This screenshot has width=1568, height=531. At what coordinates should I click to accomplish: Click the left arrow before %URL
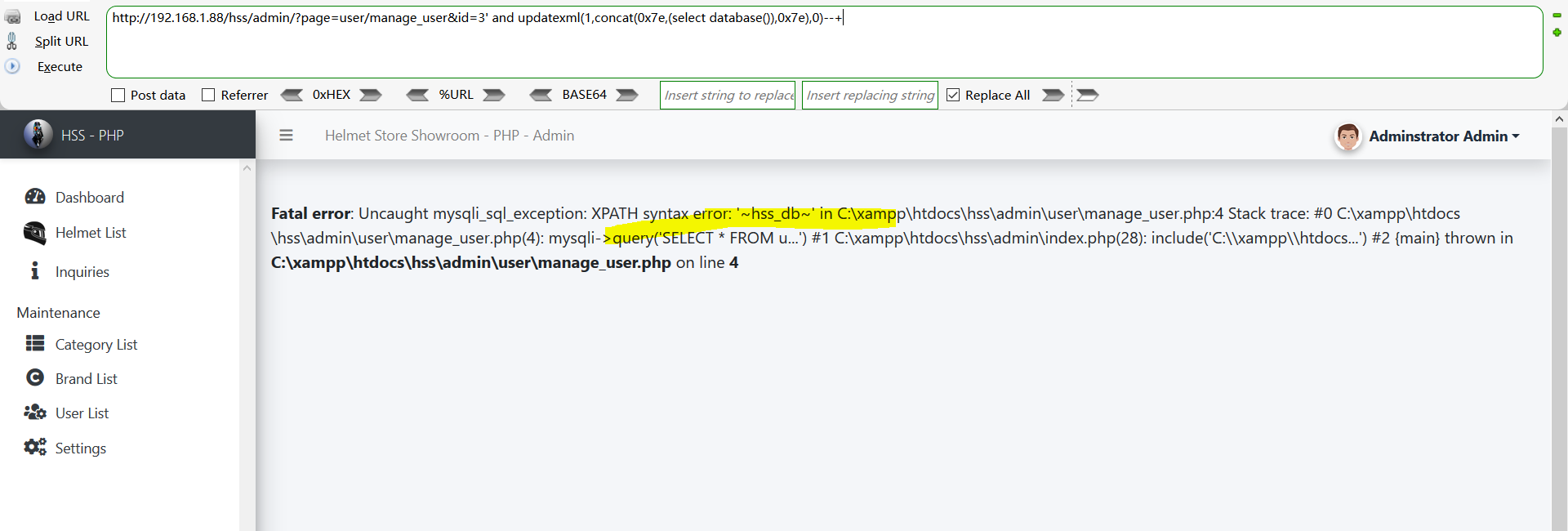pos(417,95)
